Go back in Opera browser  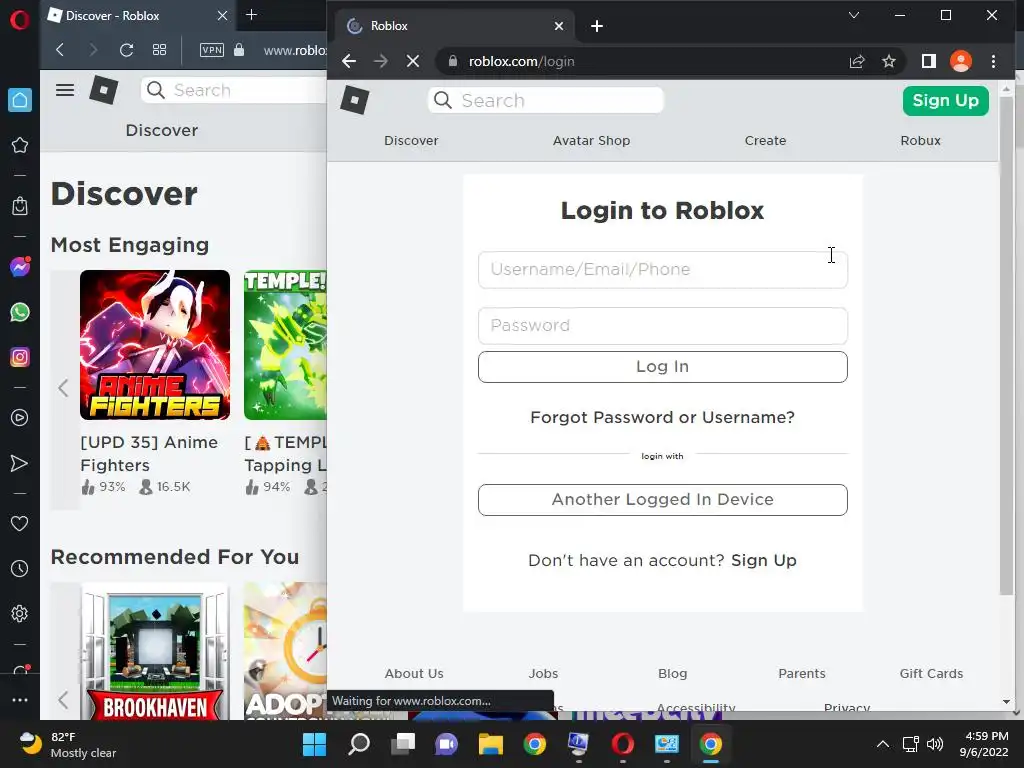point(60,50)
